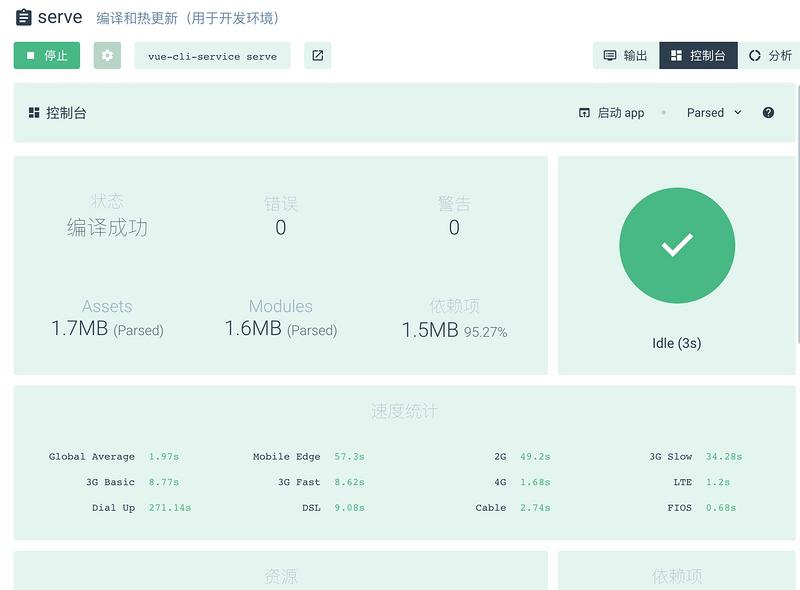800x590 pixels.
Task: Click the LTE 1.2s value
Action: click(x=718, y=482)
